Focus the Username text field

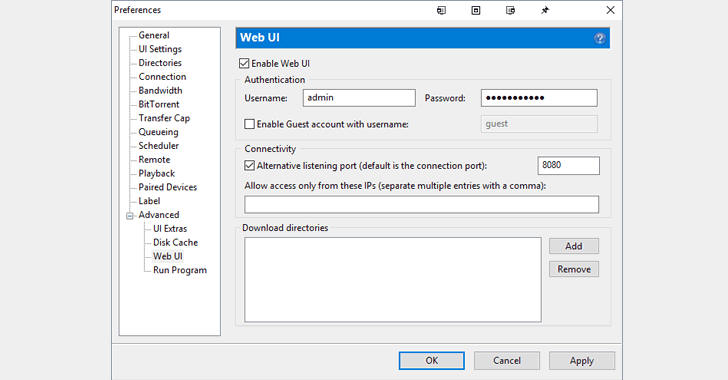(x=359, y=98)
